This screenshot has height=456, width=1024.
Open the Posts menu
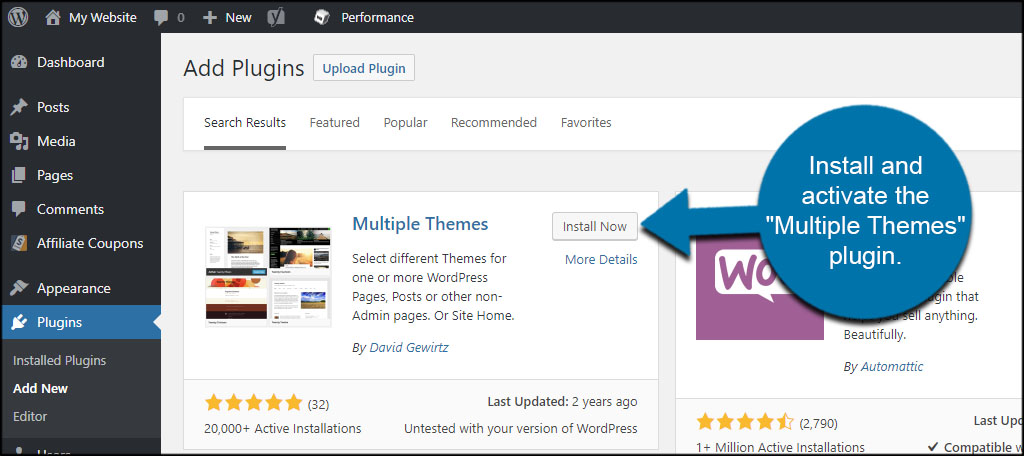pyautogui.click(x=53, y=107)
